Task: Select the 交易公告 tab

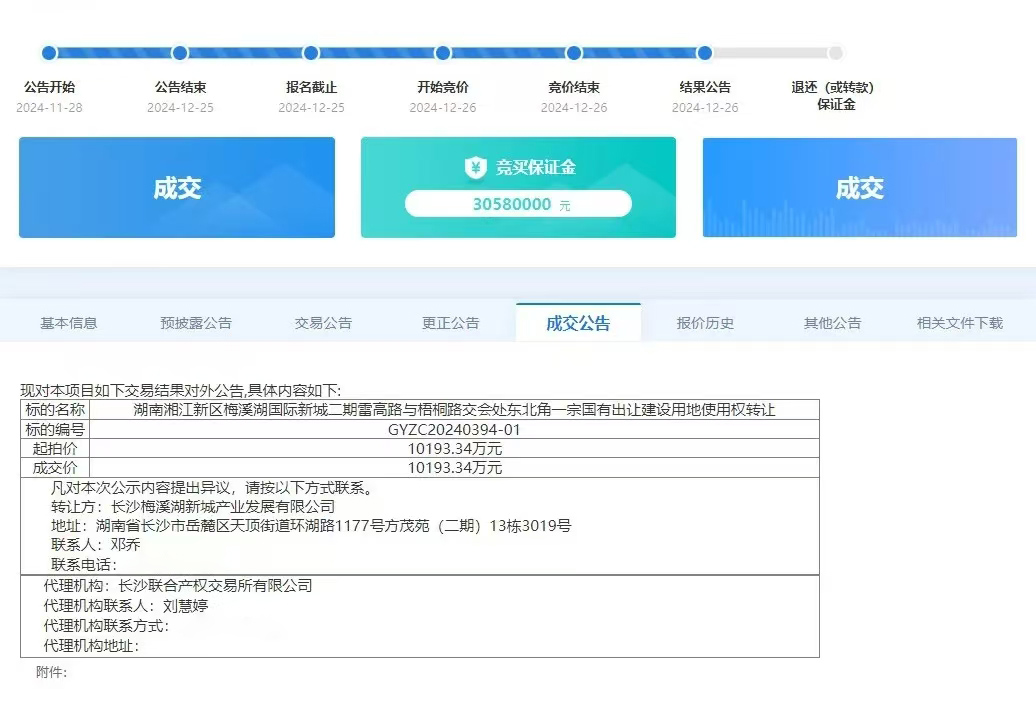Action: point(323,323)
